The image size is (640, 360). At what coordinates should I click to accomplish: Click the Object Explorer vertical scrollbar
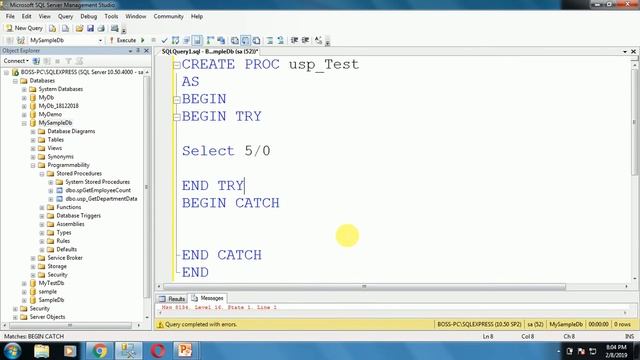tap(146, 187)
